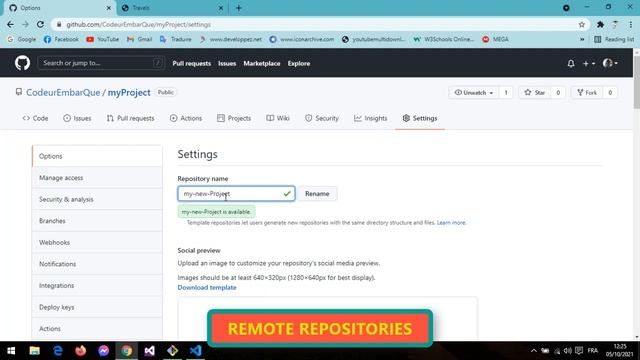Switch to the Actions tab
Image resolution: width=640 pixels, height=360 pixels.
pos(186,118)
